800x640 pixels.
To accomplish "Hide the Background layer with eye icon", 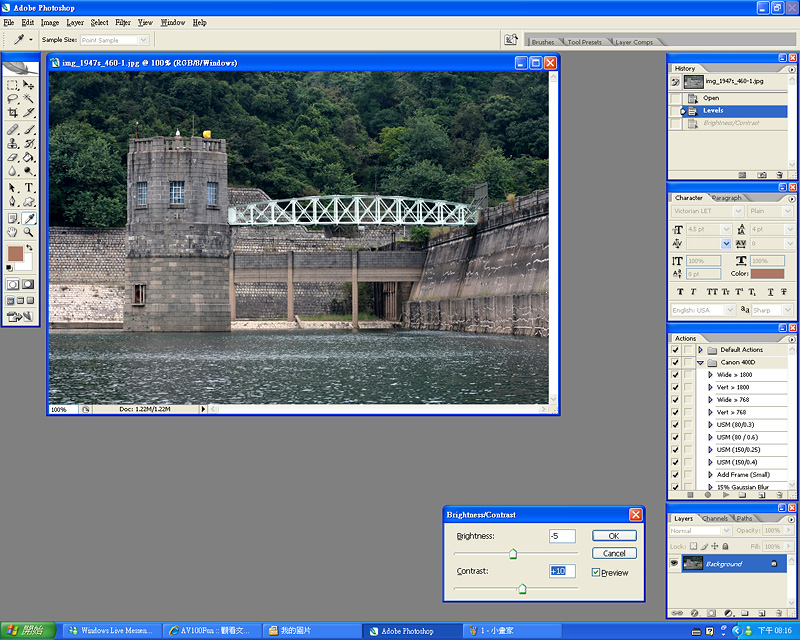I will tap(674, 564).
